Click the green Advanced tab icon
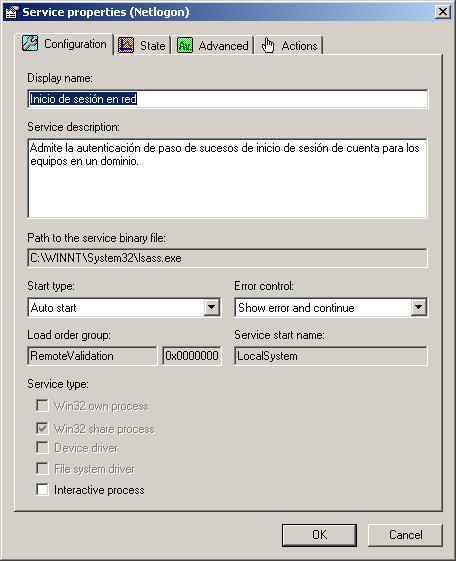This screenshot has height=561, width=456. (185, 45)
